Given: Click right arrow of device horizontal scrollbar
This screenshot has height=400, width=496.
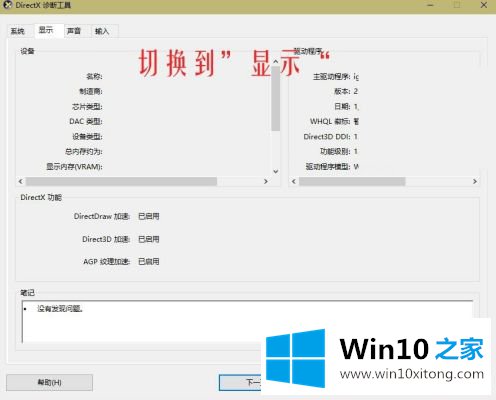Looking at the screenshot, I should click(x=266, y=181).
